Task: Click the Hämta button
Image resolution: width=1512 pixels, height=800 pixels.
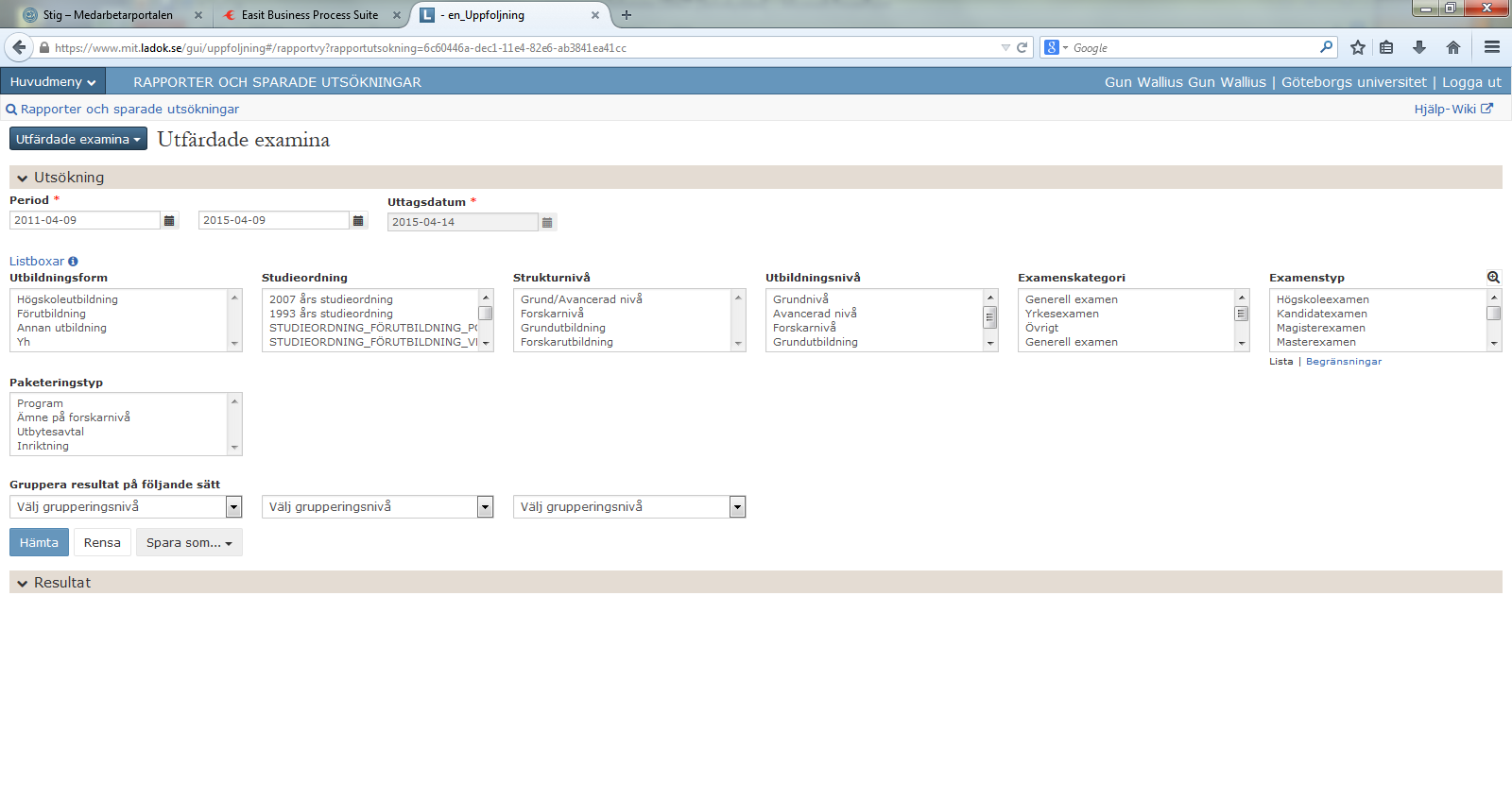Action: pos(39,542)
